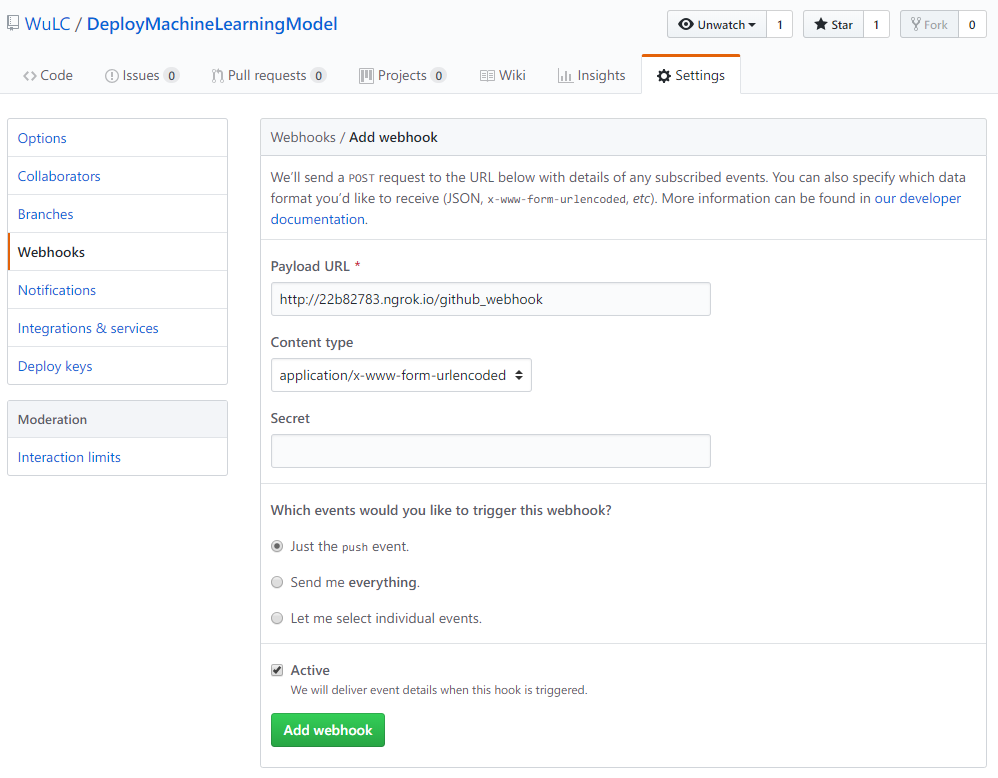Click the Settings gear icon
Screen dimensions: 998x778
point(664,76)
